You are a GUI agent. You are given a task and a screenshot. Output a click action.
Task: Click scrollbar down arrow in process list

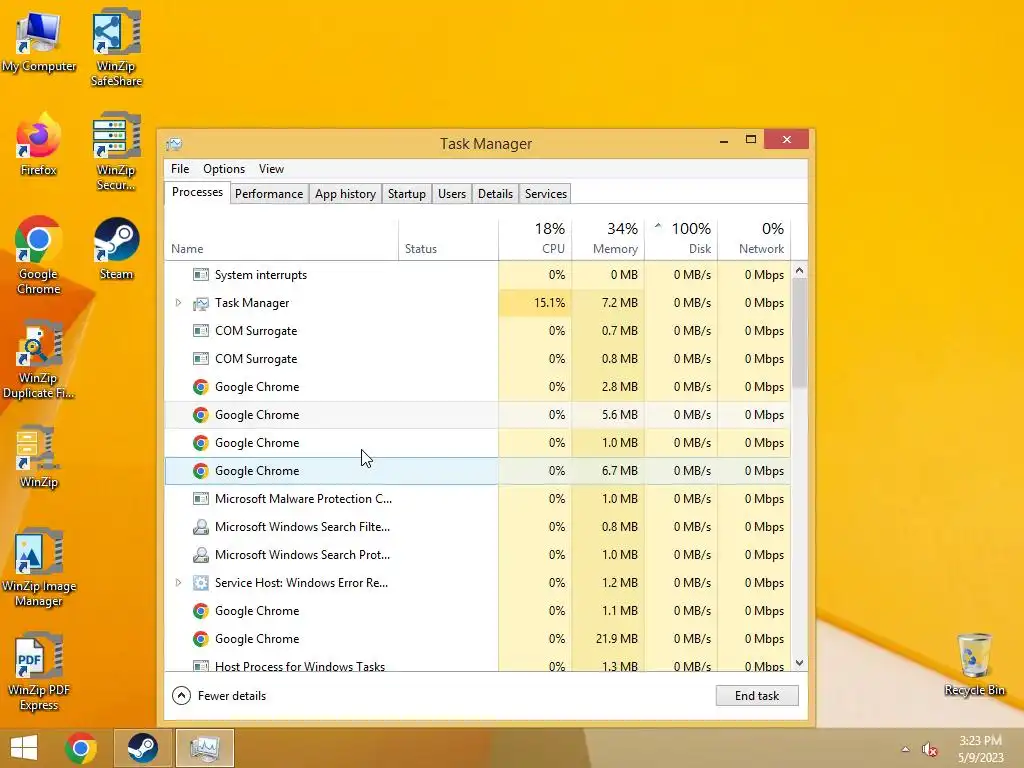(799, 663)
